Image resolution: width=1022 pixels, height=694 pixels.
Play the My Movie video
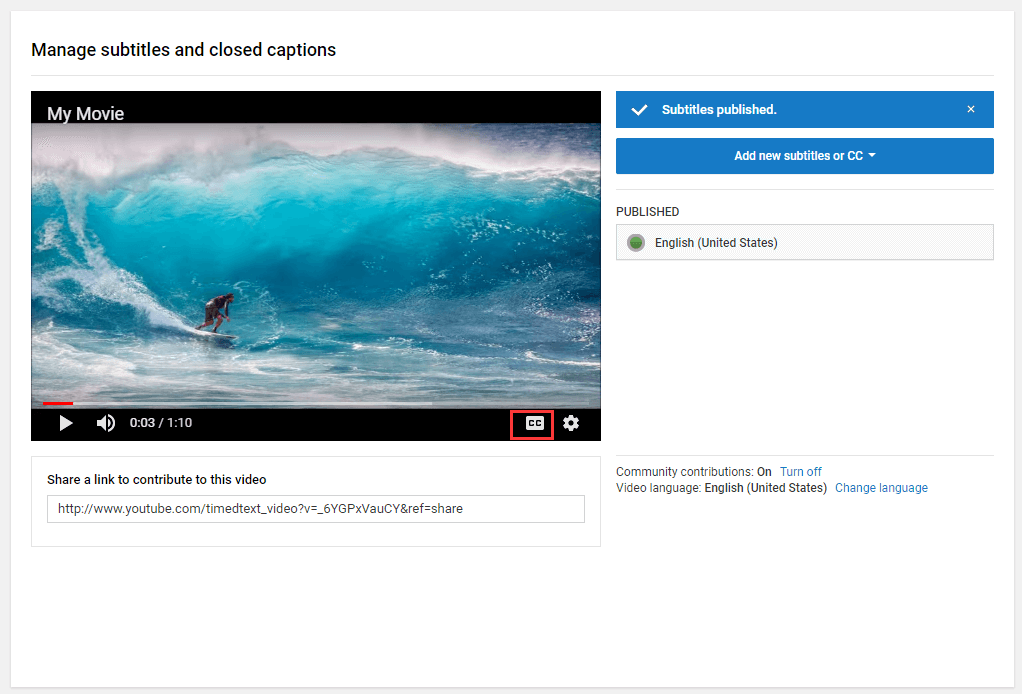coord(66,423)
